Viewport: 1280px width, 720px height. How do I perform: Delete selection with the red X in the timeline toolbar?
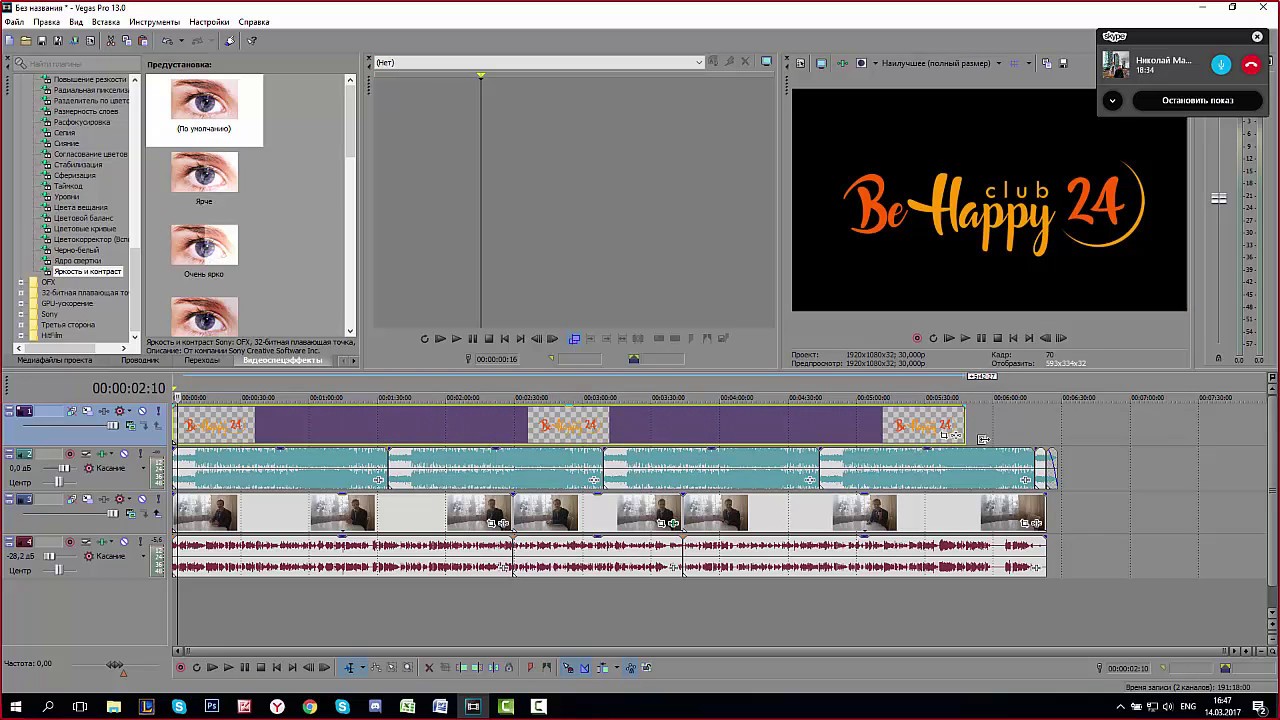[x=429, y=668]
